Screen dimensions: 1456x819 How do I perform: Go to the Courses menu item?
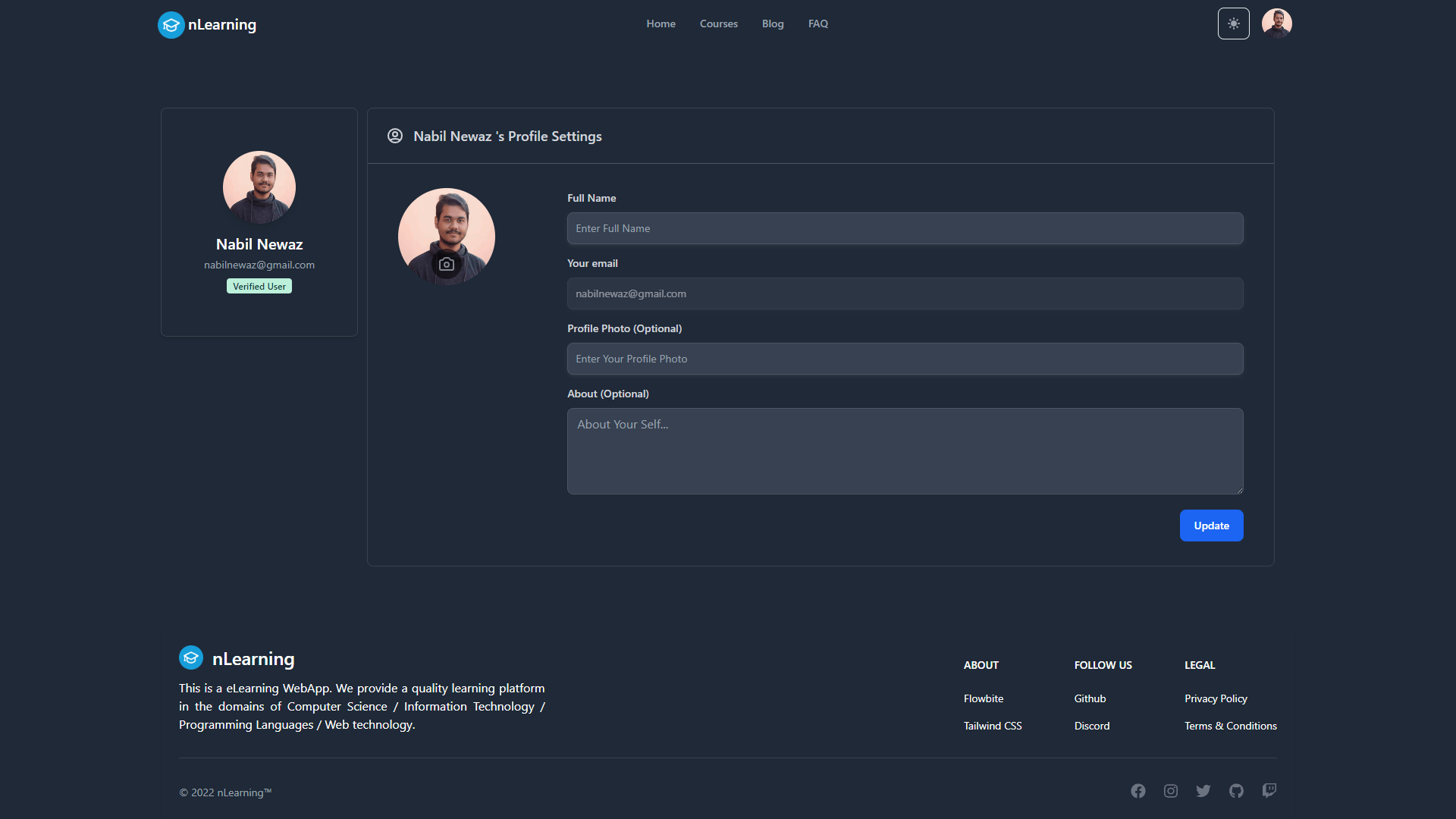coord(718,24)
